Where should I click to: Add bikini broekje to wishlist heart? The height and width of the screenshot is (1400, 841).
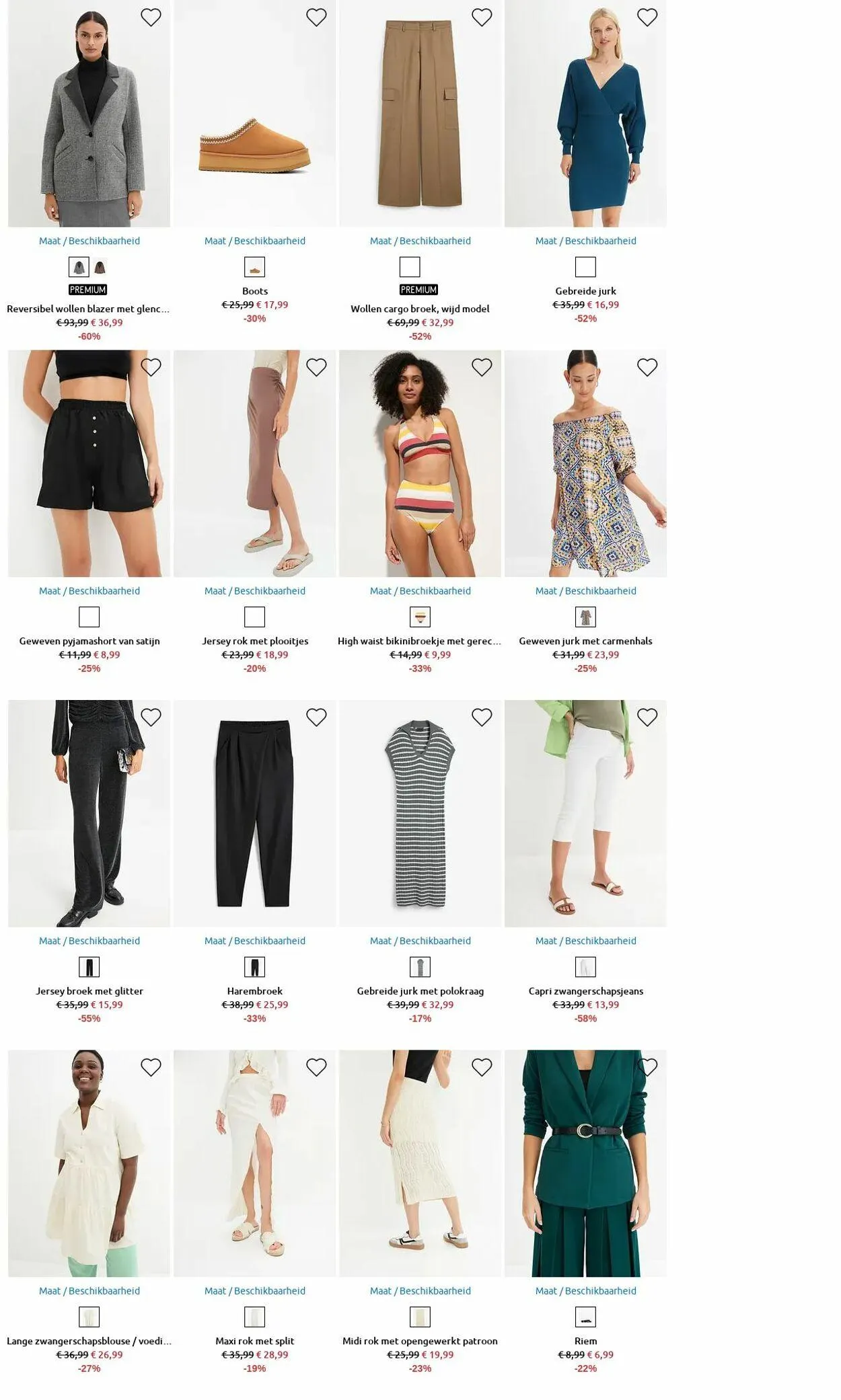[482, 367]
